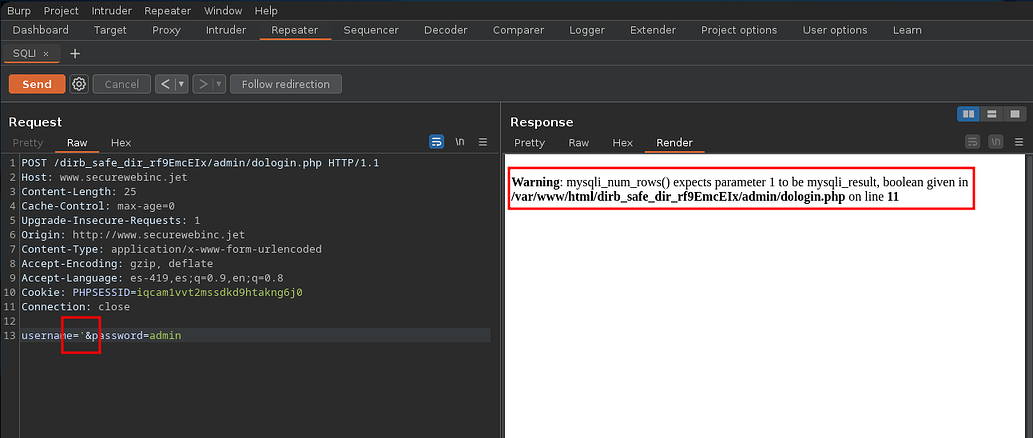The height and width of the screenshot is (438, 1033).
Task: Switch to top-bottom stacked layout view
Action: coord(991,114)
